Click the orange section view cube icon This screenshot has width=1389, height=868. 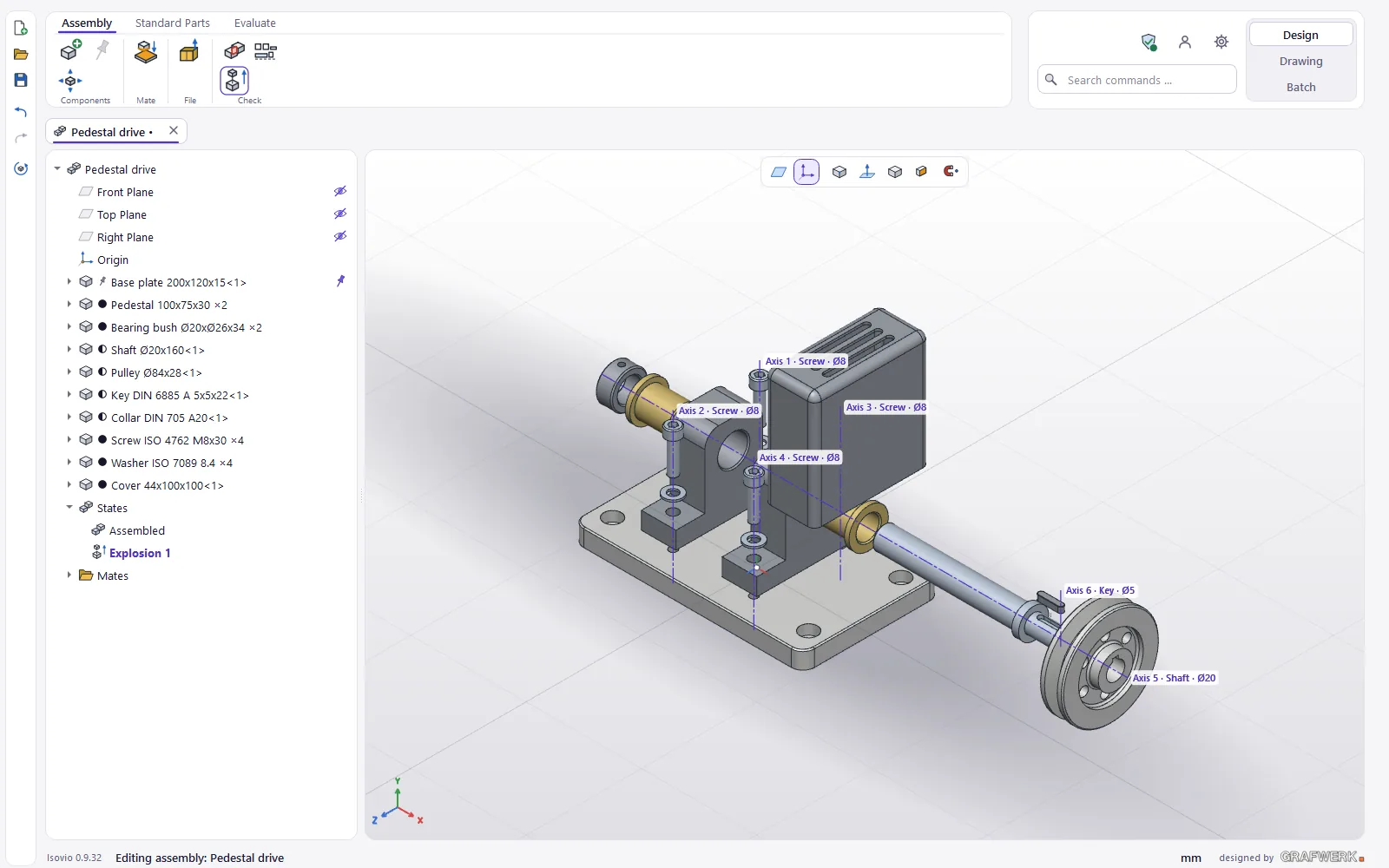(921, 172)
